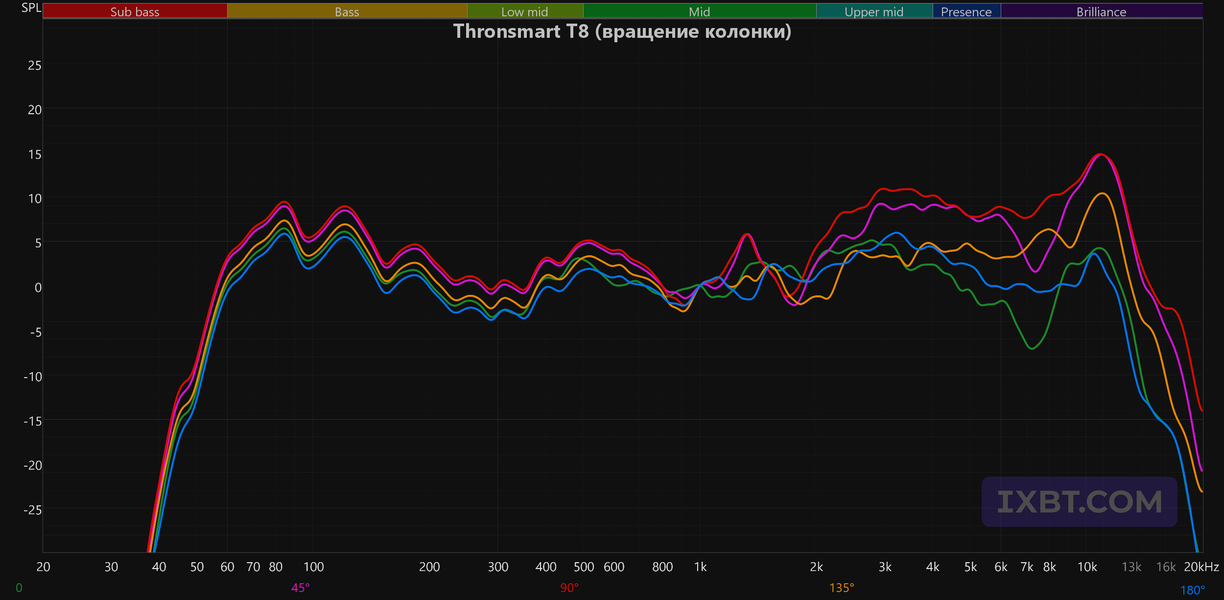Click the 800 tick on frequency axis

click(662, 567)
